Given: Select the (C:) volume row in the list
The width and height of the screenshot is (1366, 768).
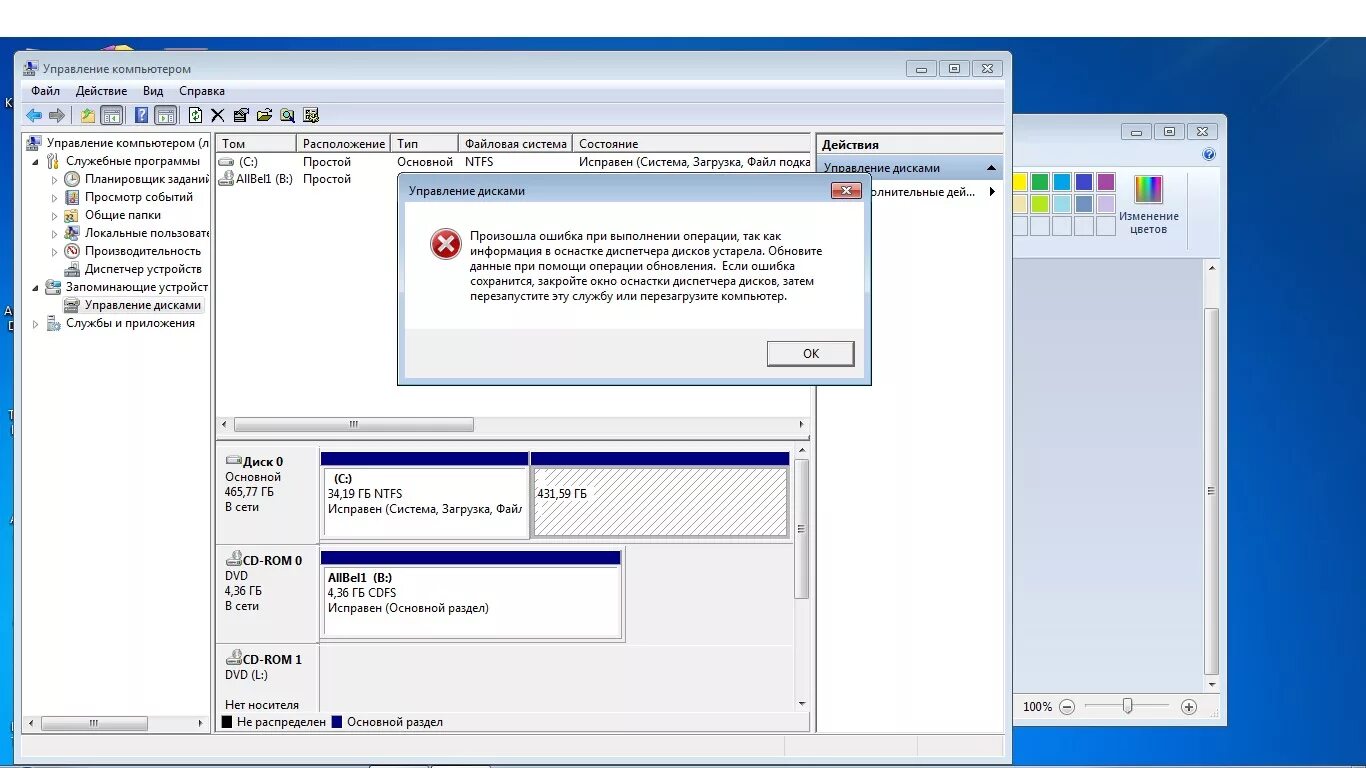Looking at the screenshot, I should [x=514, y=161].
